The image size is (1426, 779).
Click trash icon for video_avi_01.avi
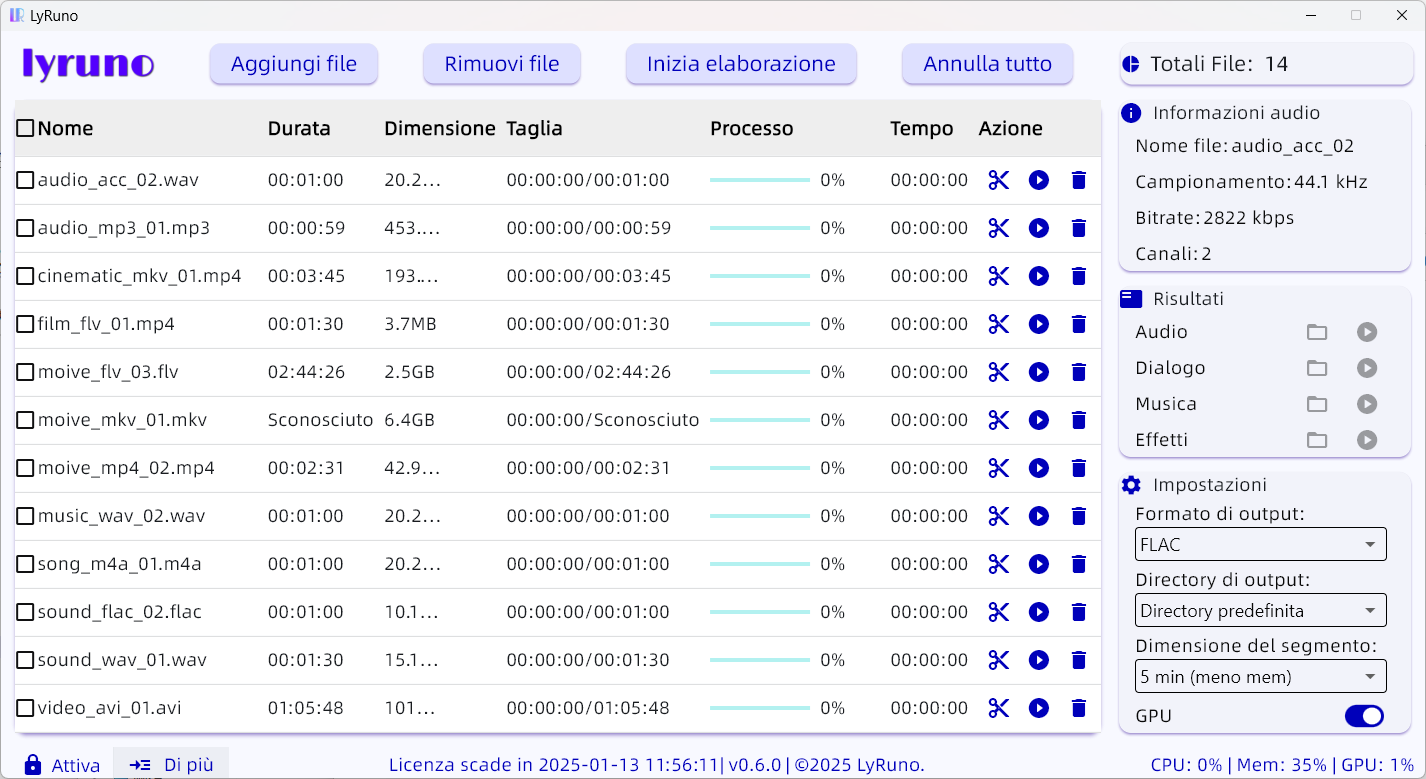point(1078,708)
